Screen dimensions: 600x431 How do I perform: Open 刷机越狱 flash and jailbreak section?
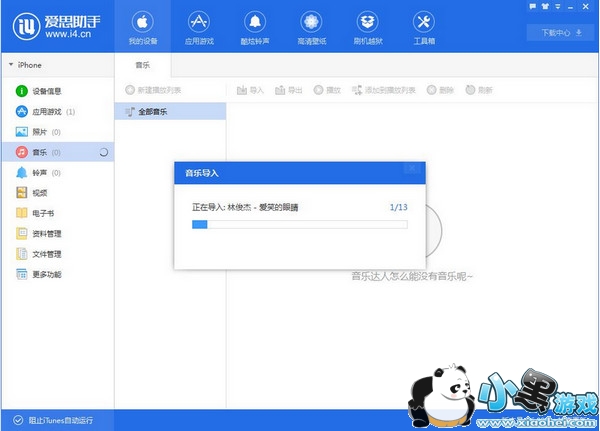point(368,28)
